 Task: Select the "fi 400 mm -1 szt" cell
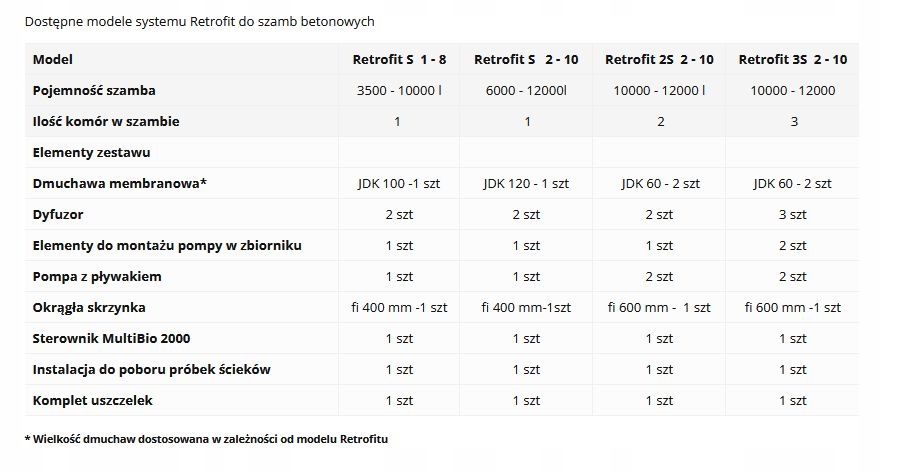tap(399, 307)
